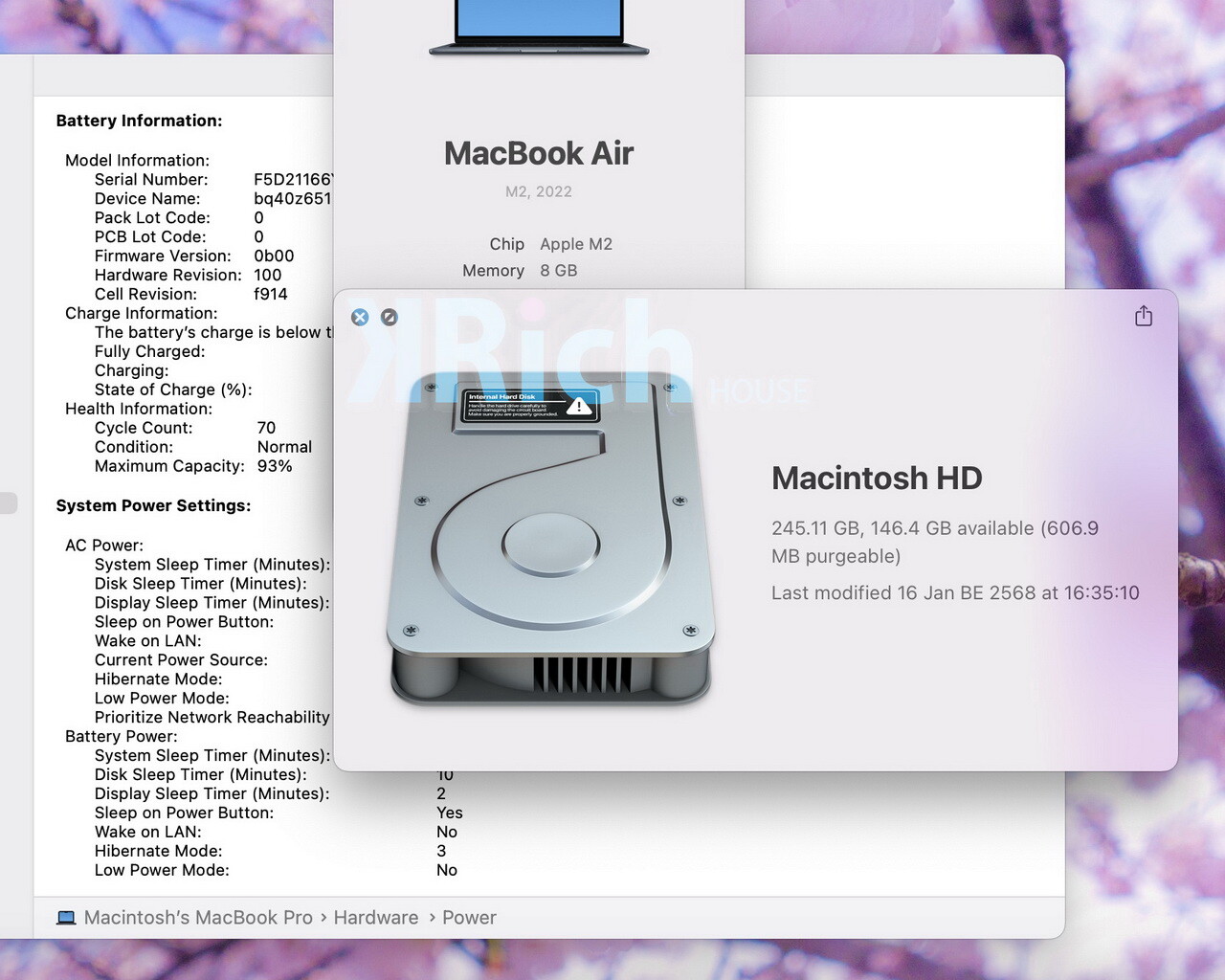Image resolution: width=1225 pixels, height=980 pixels.
Task: Click the Condition Normal value
Action: click(x=284, y=447)
